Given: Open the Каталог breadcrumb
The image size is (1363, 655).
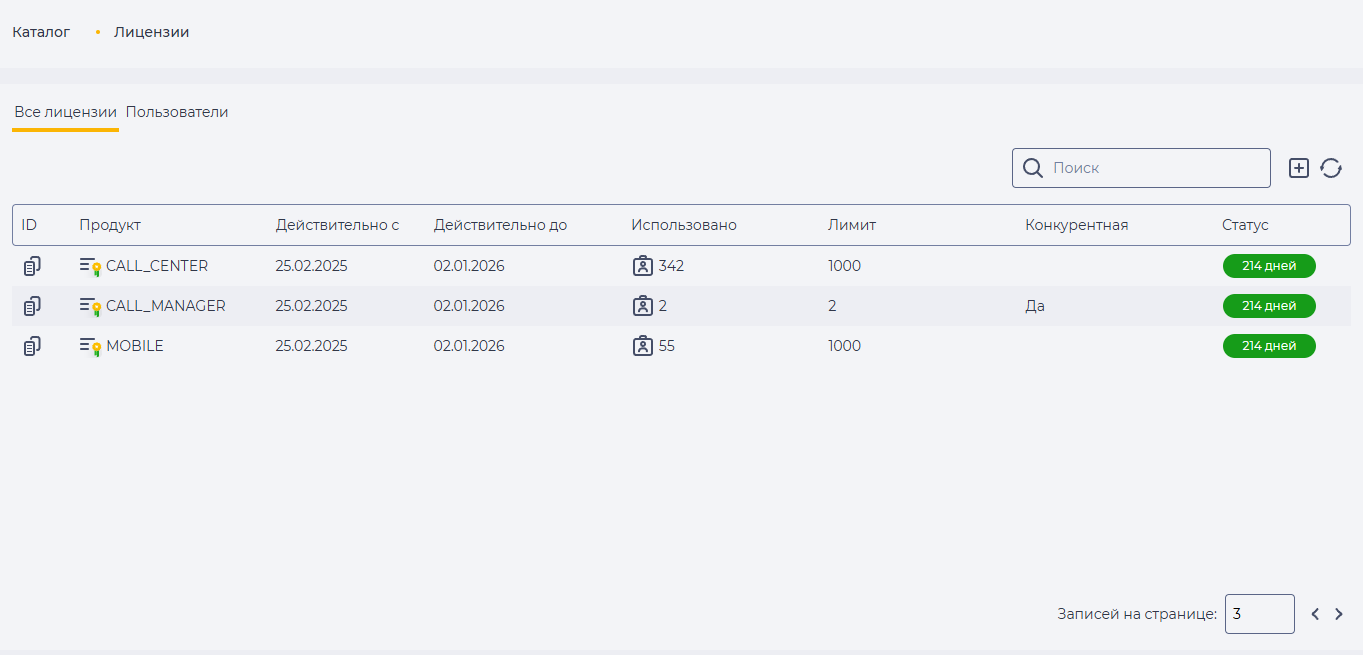Looking at the screenshot, I should (x=41, y=32).
